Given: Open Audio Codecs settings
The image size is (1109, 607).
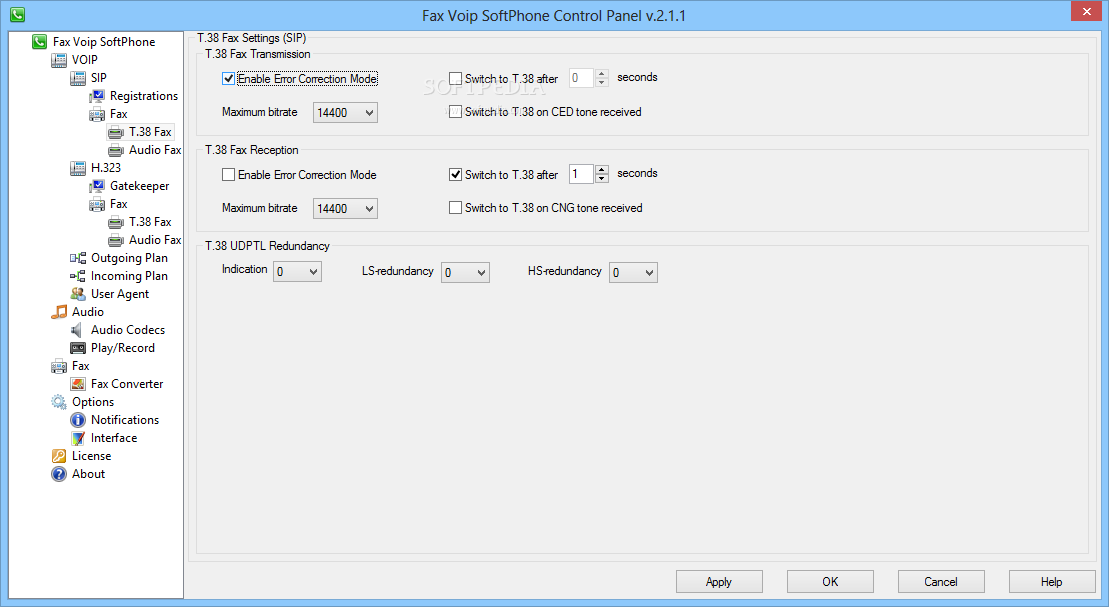Looking at the screenshot, I should coord(128,330).
